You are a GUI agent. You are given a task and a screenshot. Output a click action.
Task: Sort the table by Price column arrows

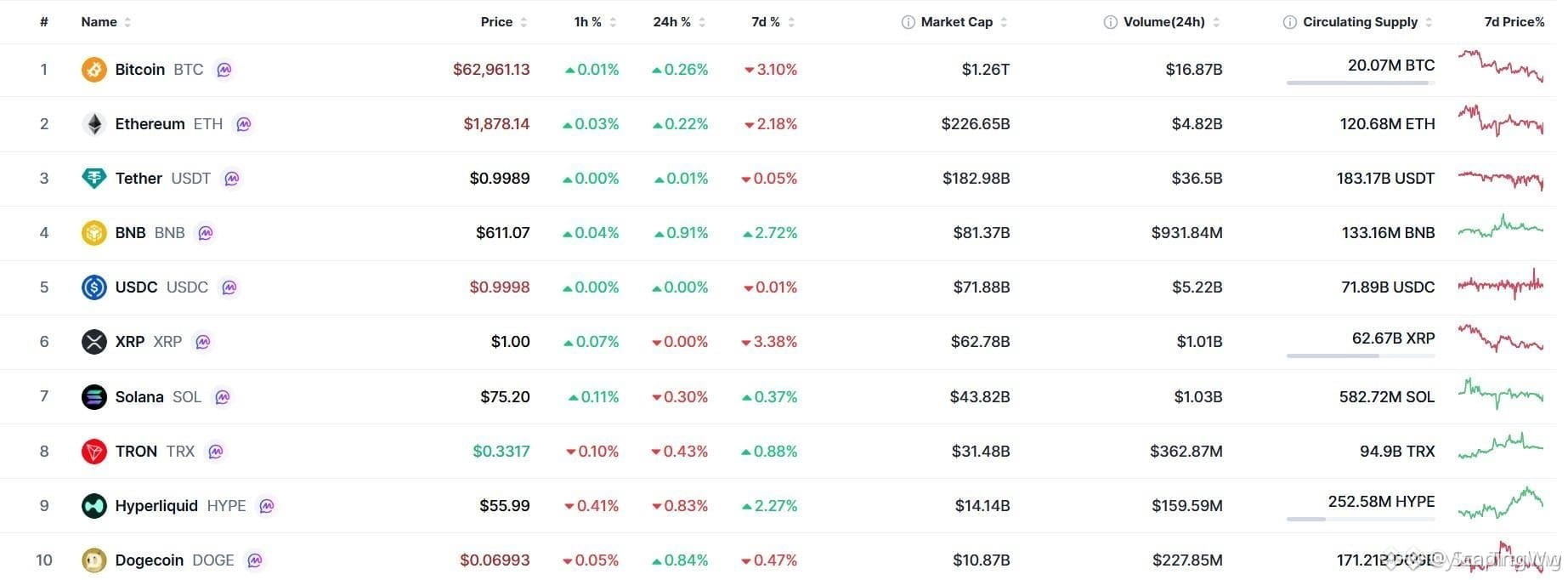pyautogui.click(x=524, y=22)
